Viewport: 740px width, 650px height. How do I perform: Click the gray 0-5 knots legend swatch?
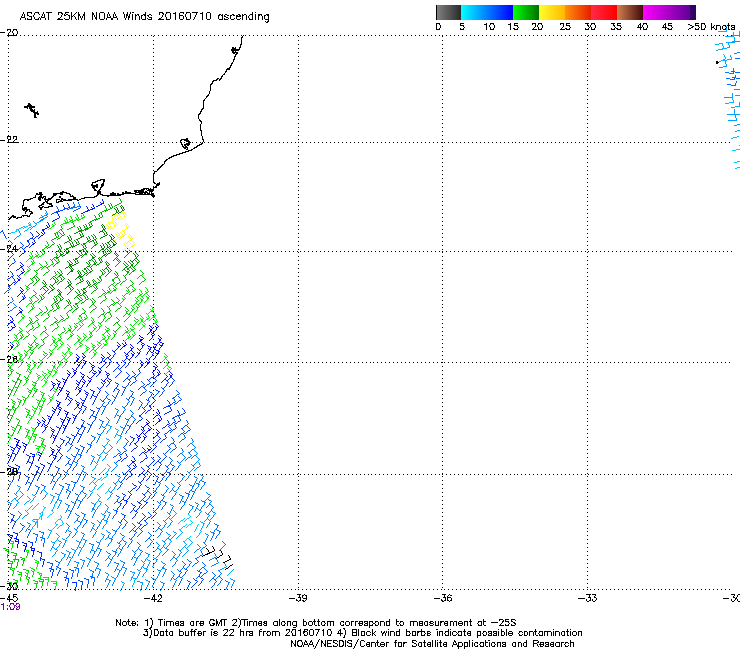click(x=448, y=12)
